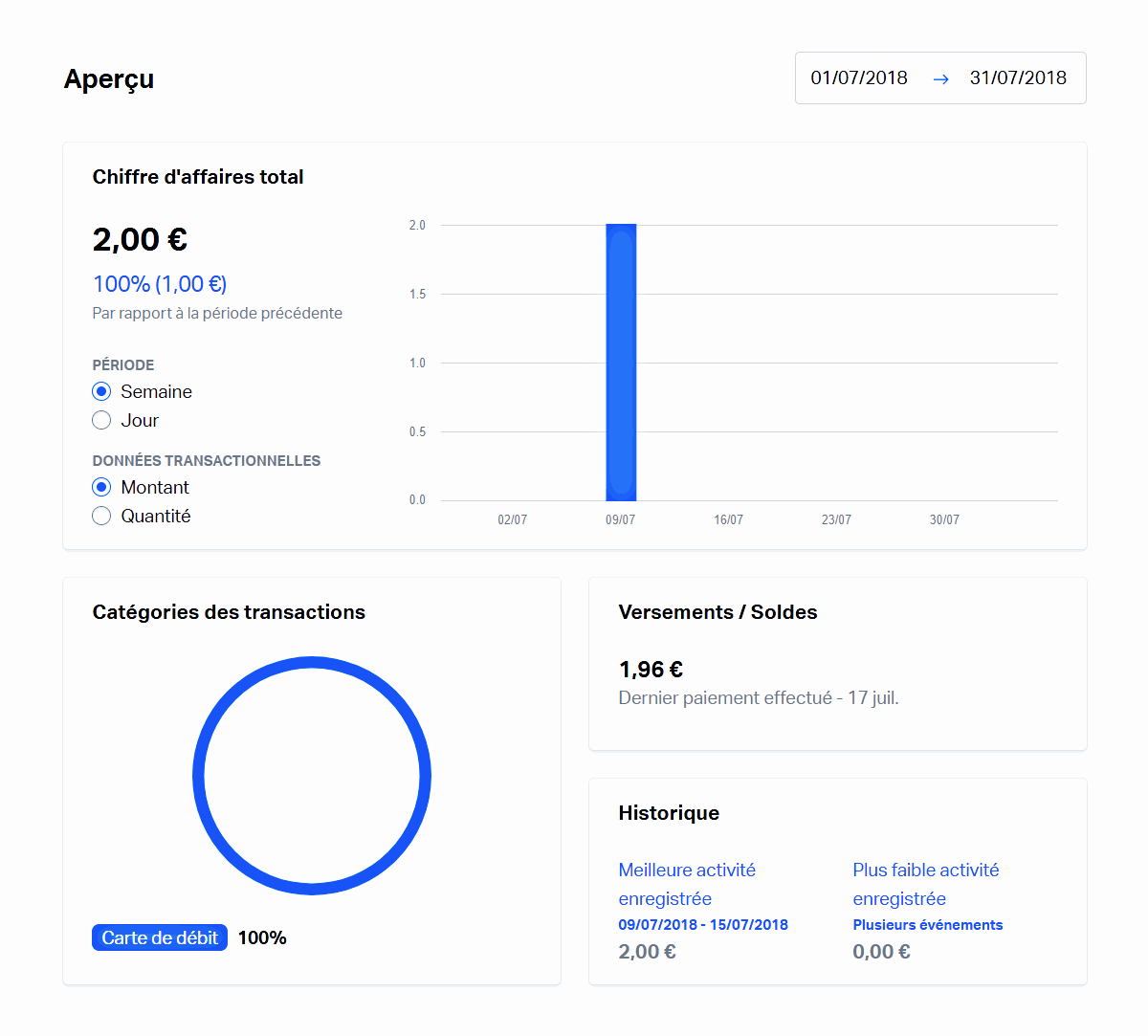Click the blue donut chart ring
Screen dimensions: 1148x1036
coord(312,660)
